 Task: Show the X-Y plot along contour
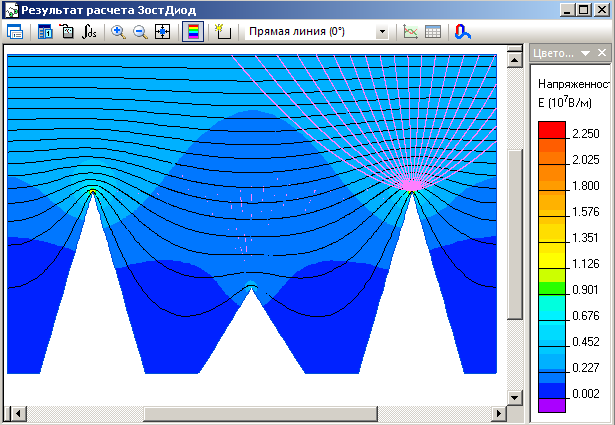click(x=411, y=32)
